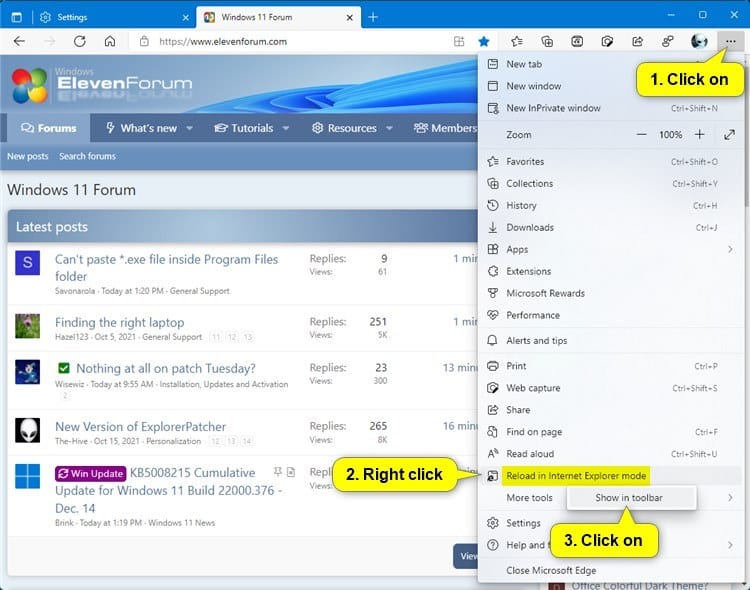Viewport: 750px width, 590px height.
Task: Open Finding the right laptop thread
Action: click(x=120, y=323)
